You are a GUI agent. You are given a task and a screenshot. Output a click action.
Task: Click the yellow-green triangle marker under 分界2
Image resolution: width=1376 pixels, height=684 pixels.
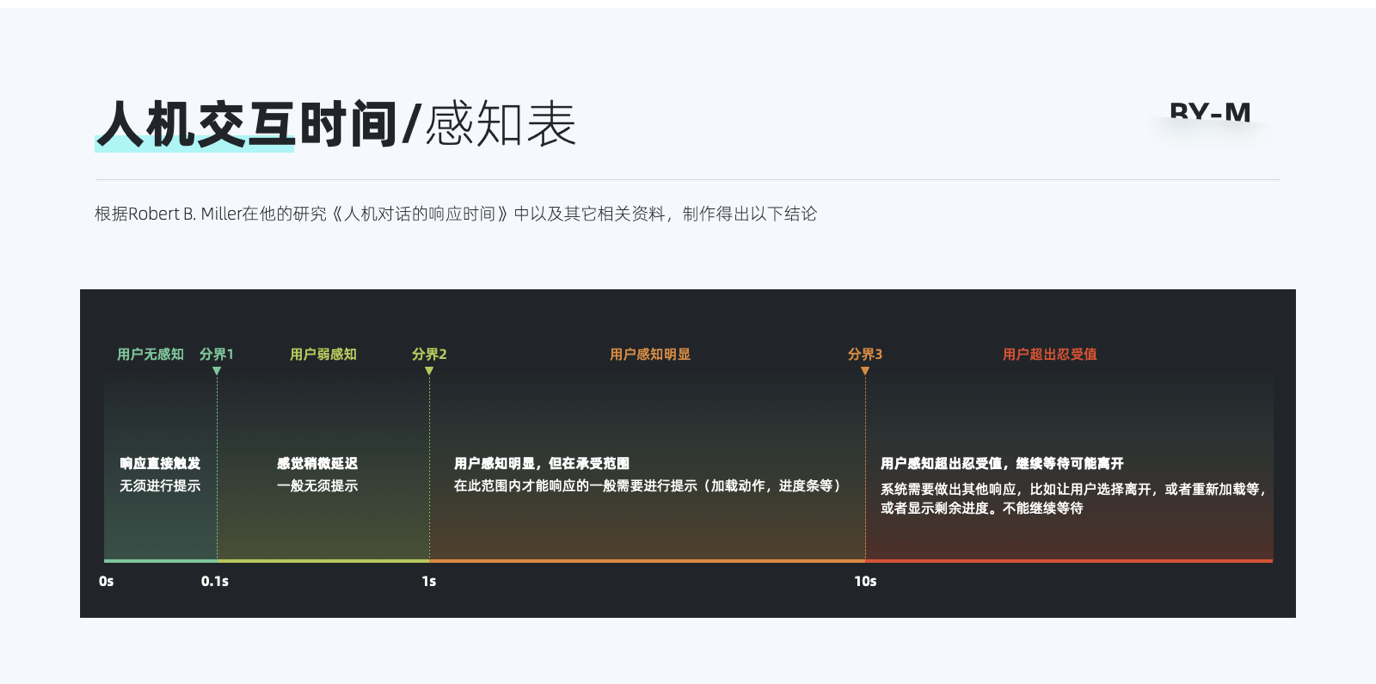(x=429, y=371)
